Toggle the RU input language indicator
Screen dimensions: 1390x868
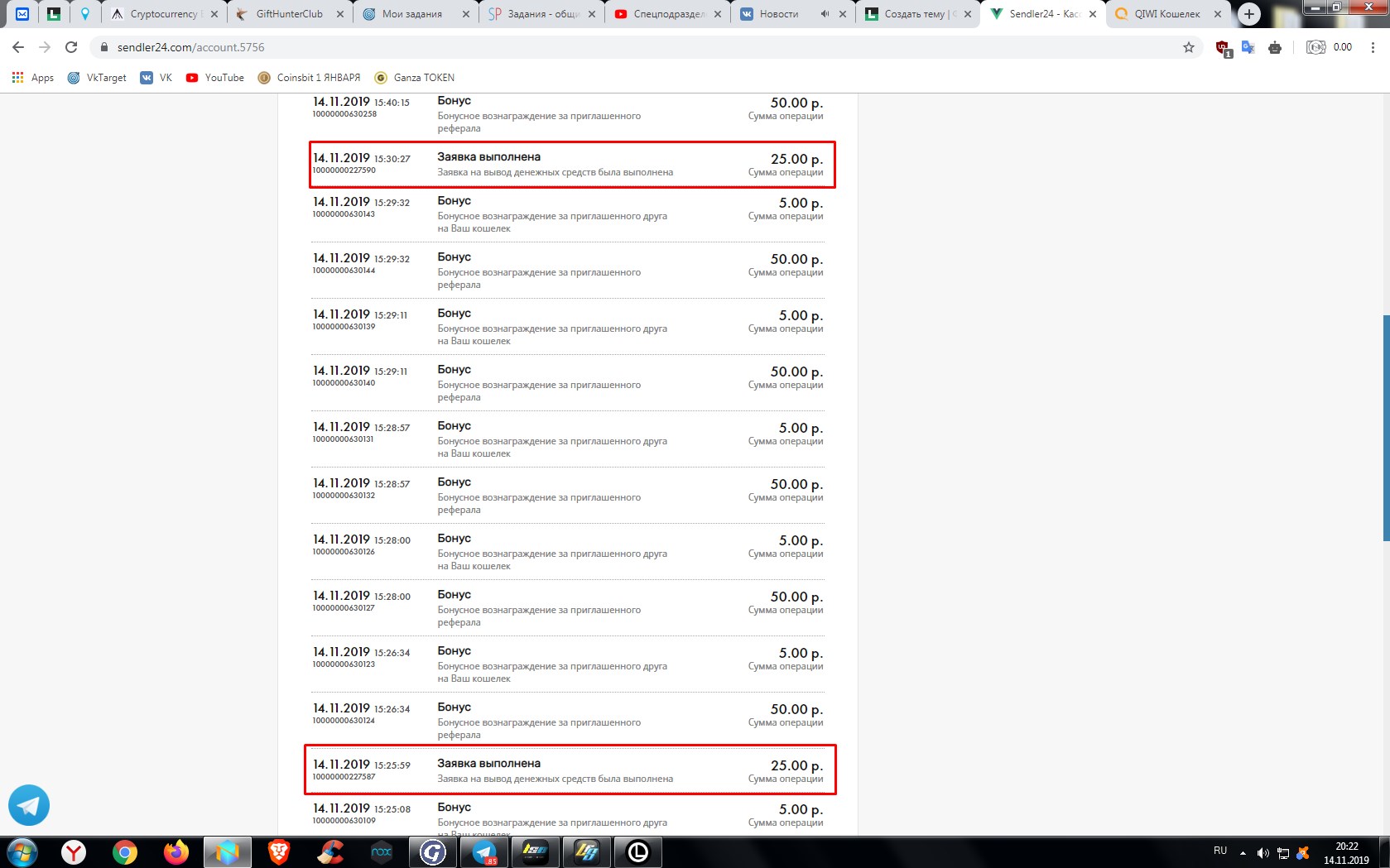pos(1220,851)
